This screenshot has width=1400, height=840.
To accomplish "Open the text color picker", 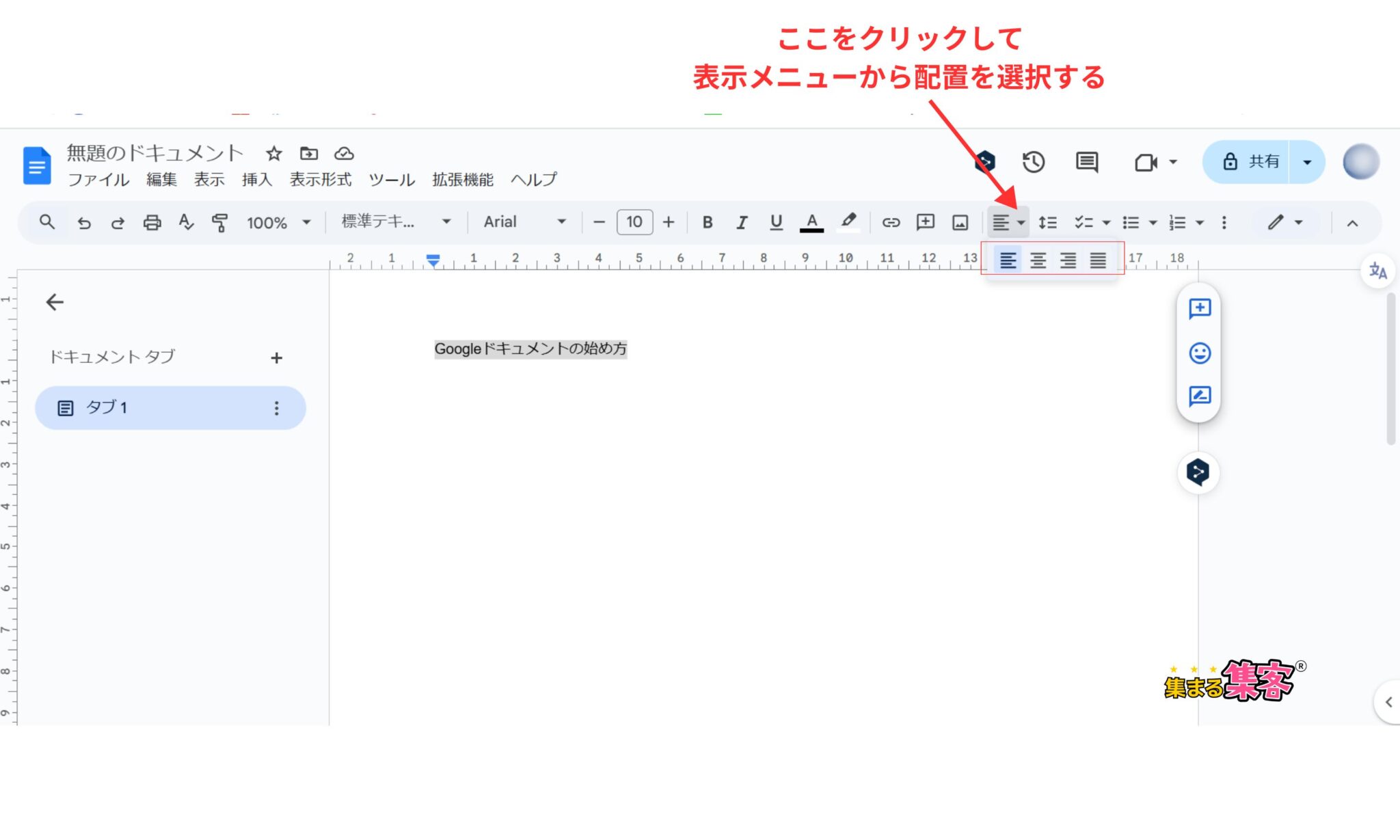I will (811, 222).
